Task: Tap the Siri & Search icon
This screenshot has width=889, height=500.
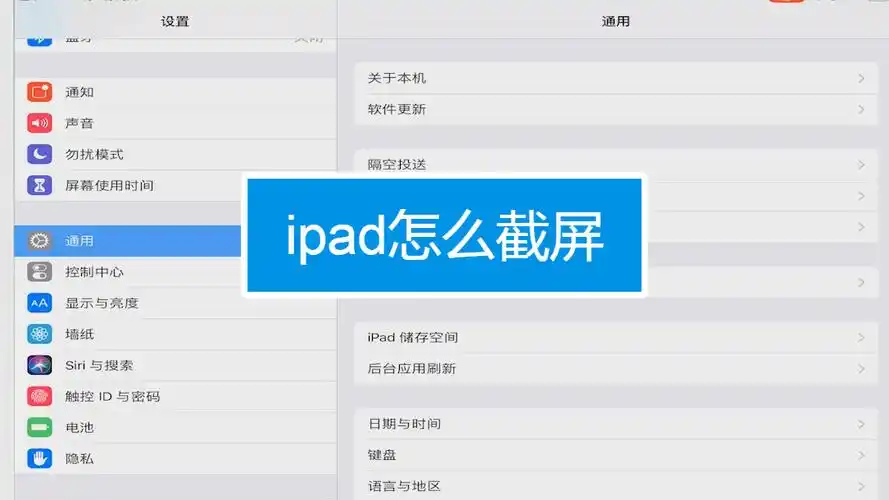Action: tap(39, 366)
